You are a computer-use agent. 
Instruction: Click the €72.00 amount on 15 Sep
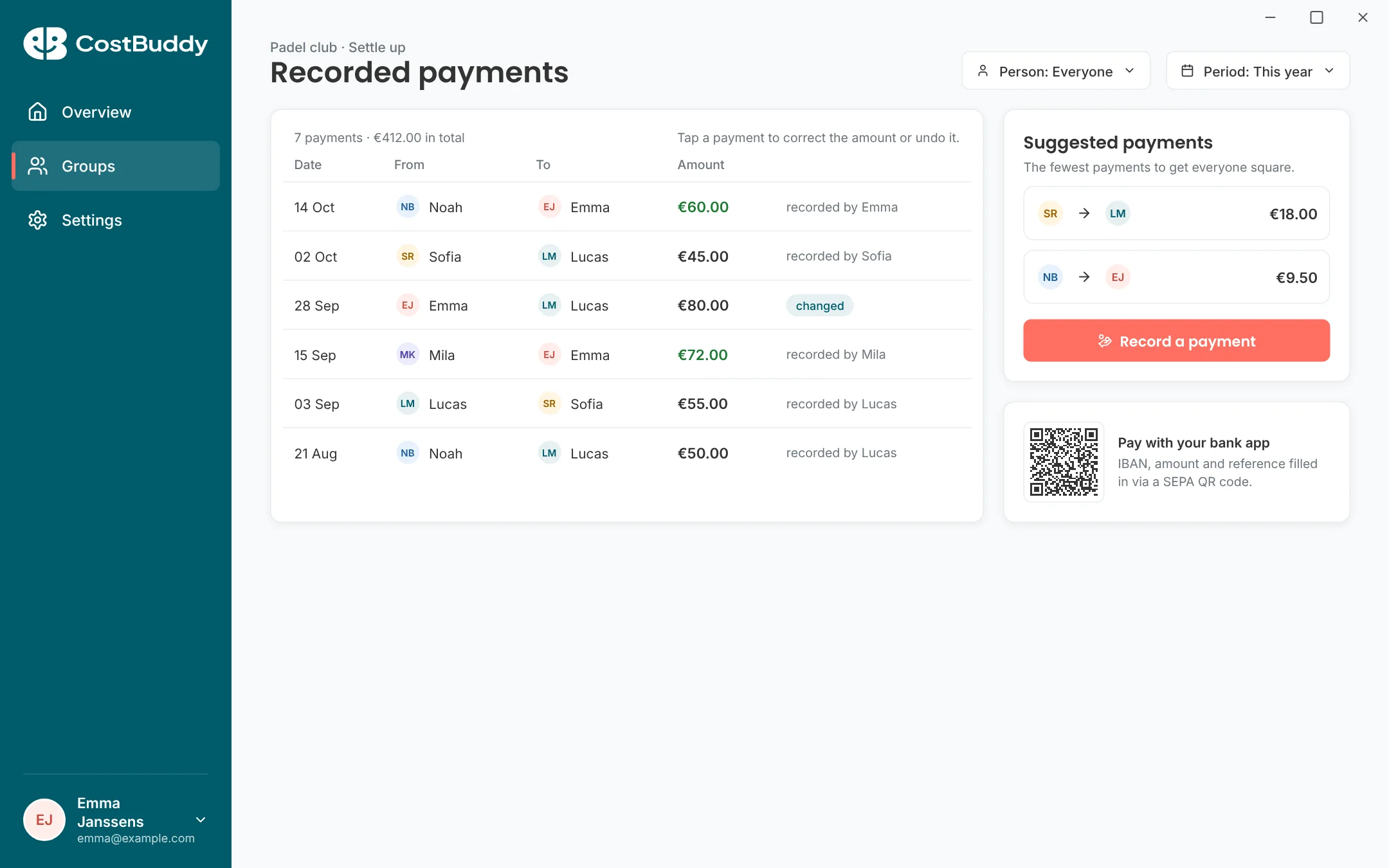coord(702,355)
